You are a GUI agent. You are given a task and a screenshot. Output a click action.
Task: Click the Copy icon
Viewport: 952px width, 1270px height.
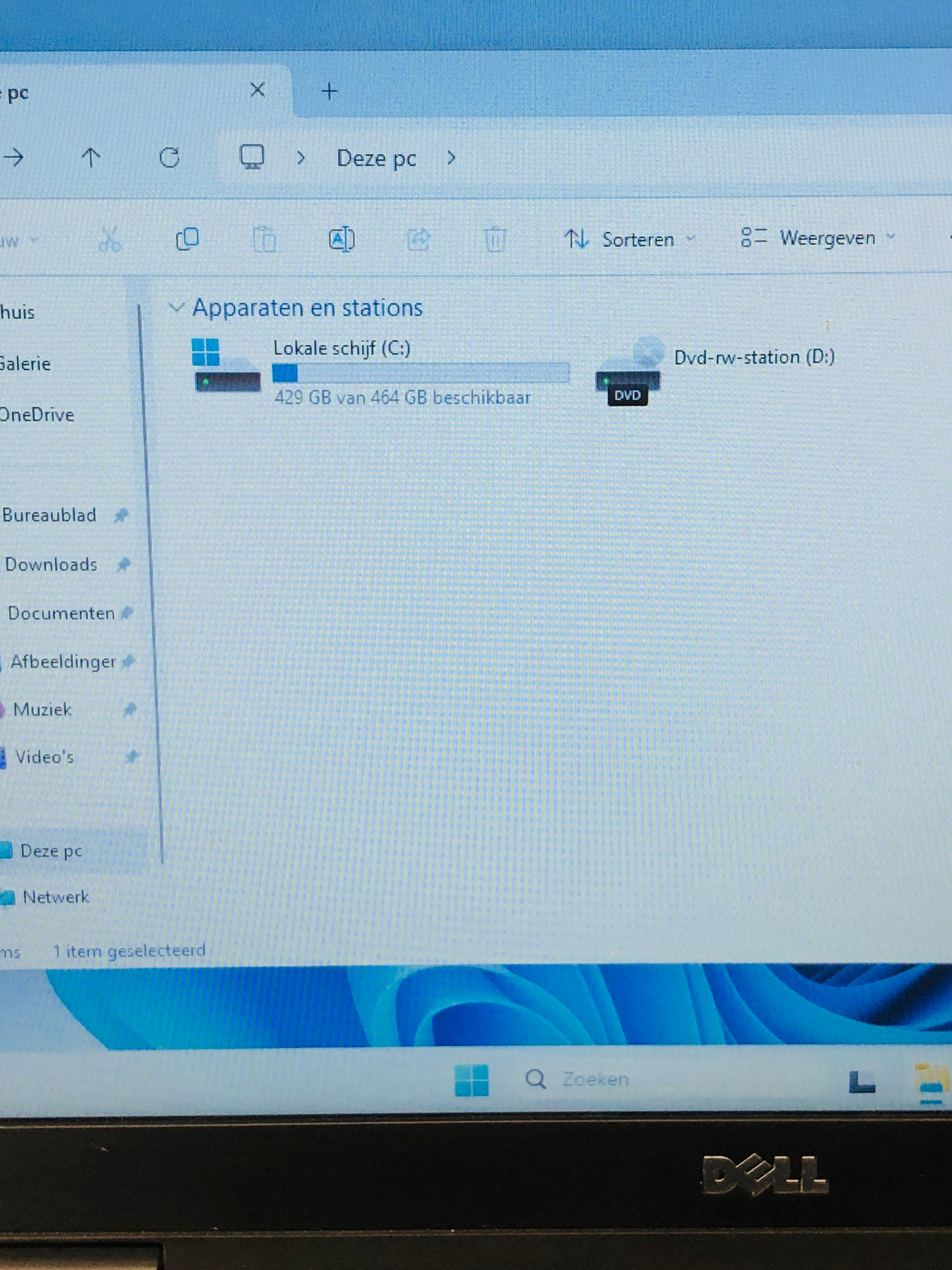(x=188, y=239)
